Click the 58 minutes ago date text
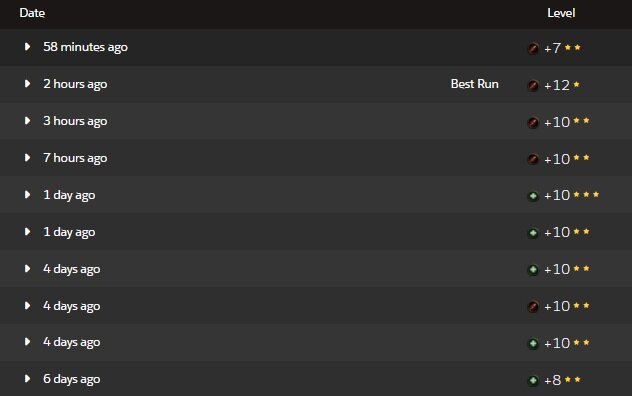 point(85,47)
